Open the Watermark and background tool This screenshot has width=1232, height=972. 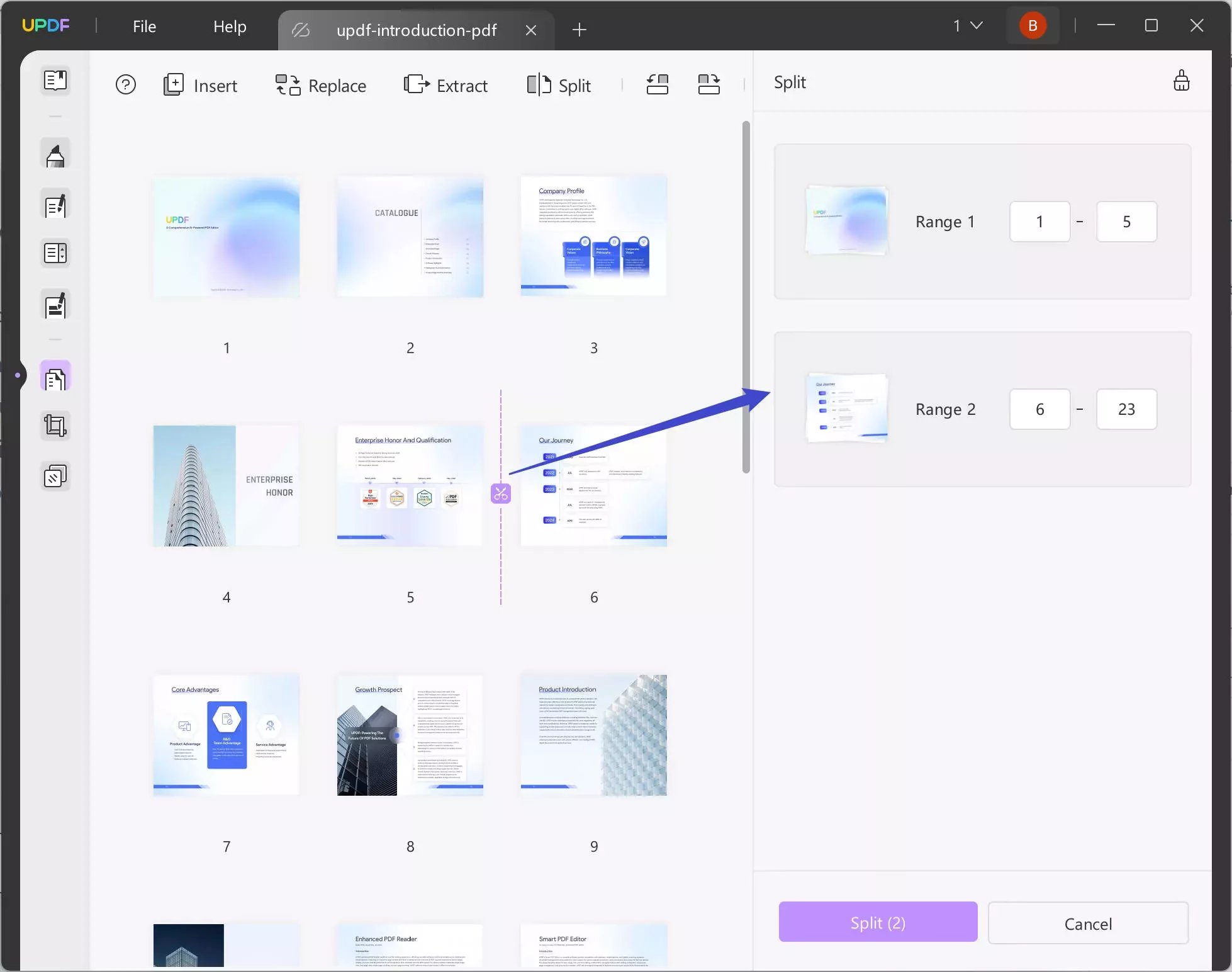[55, 477]
